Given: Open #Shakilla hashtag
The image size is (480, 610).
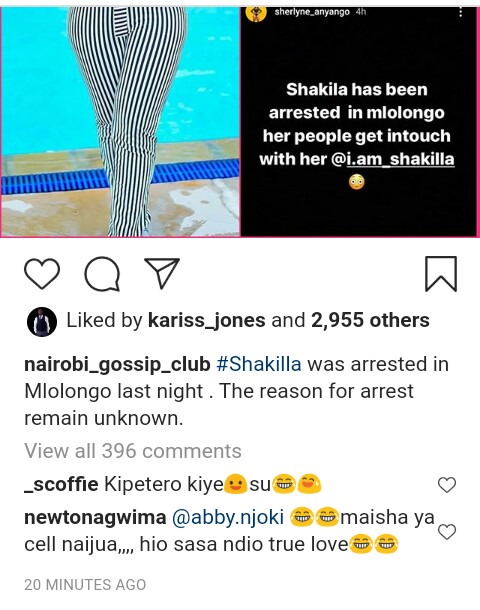Looking at the screenshot, I should [x=259, y=365].
